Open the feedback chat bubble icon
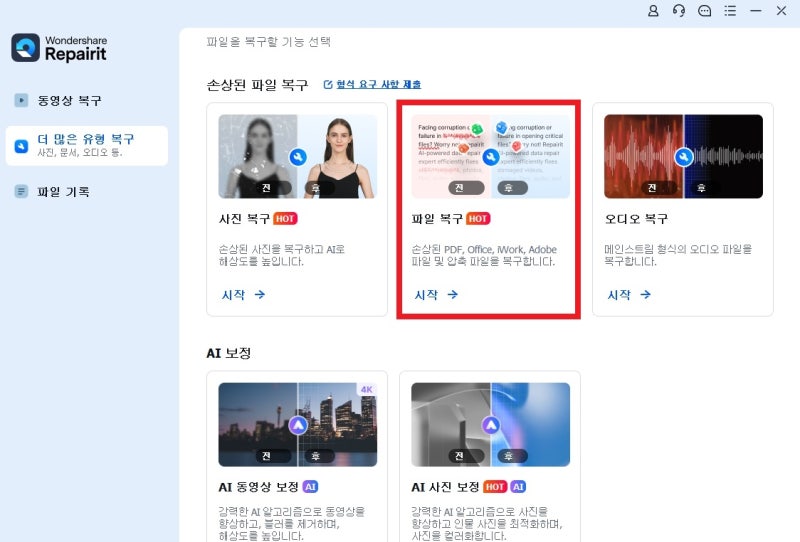This screenshot has width=800, height=542. (705, 11)
